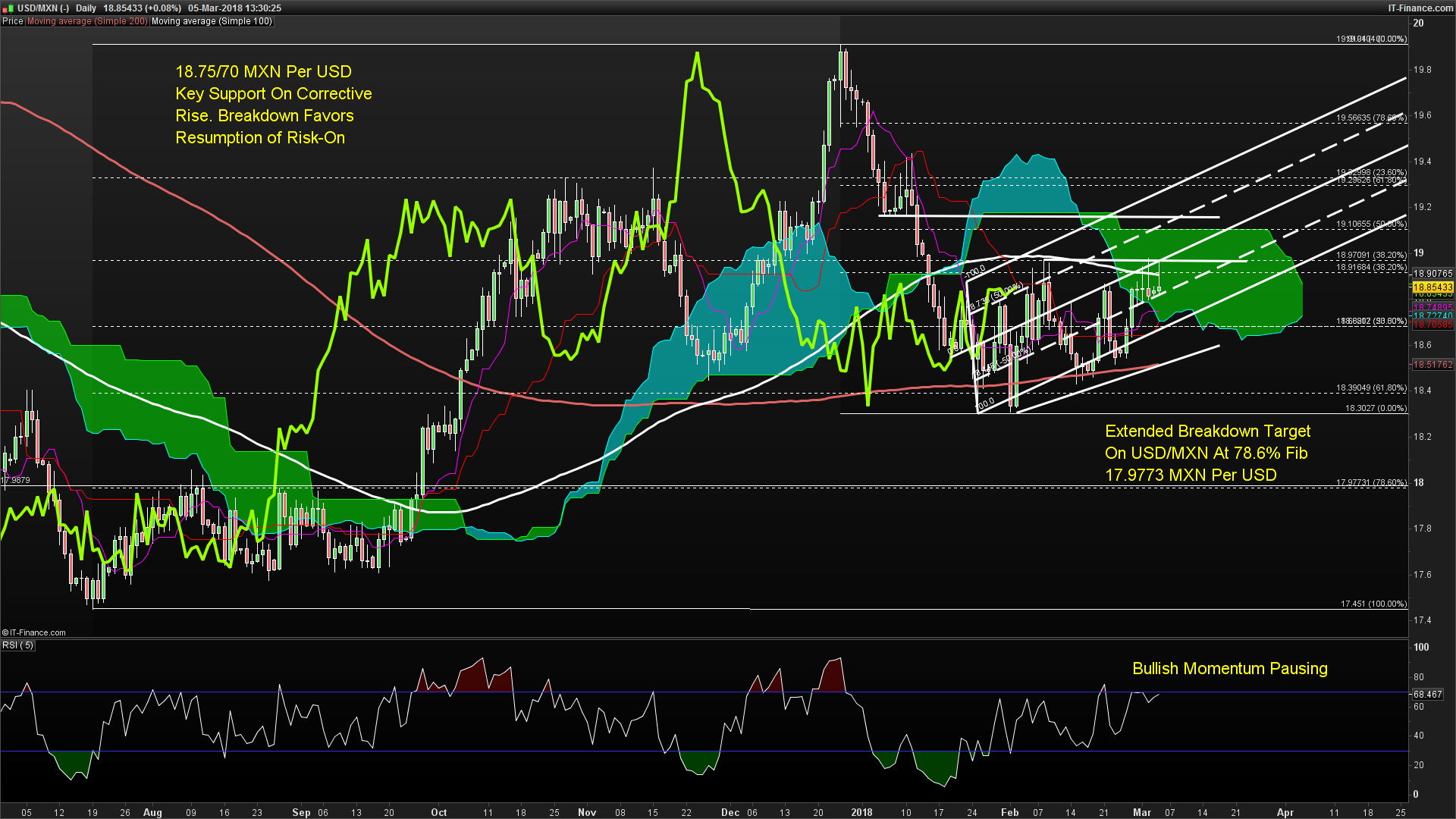Select Moving average (Simple 100) legend label
The width and height of the screenshot is (1456, 819).
click(212, 21)
